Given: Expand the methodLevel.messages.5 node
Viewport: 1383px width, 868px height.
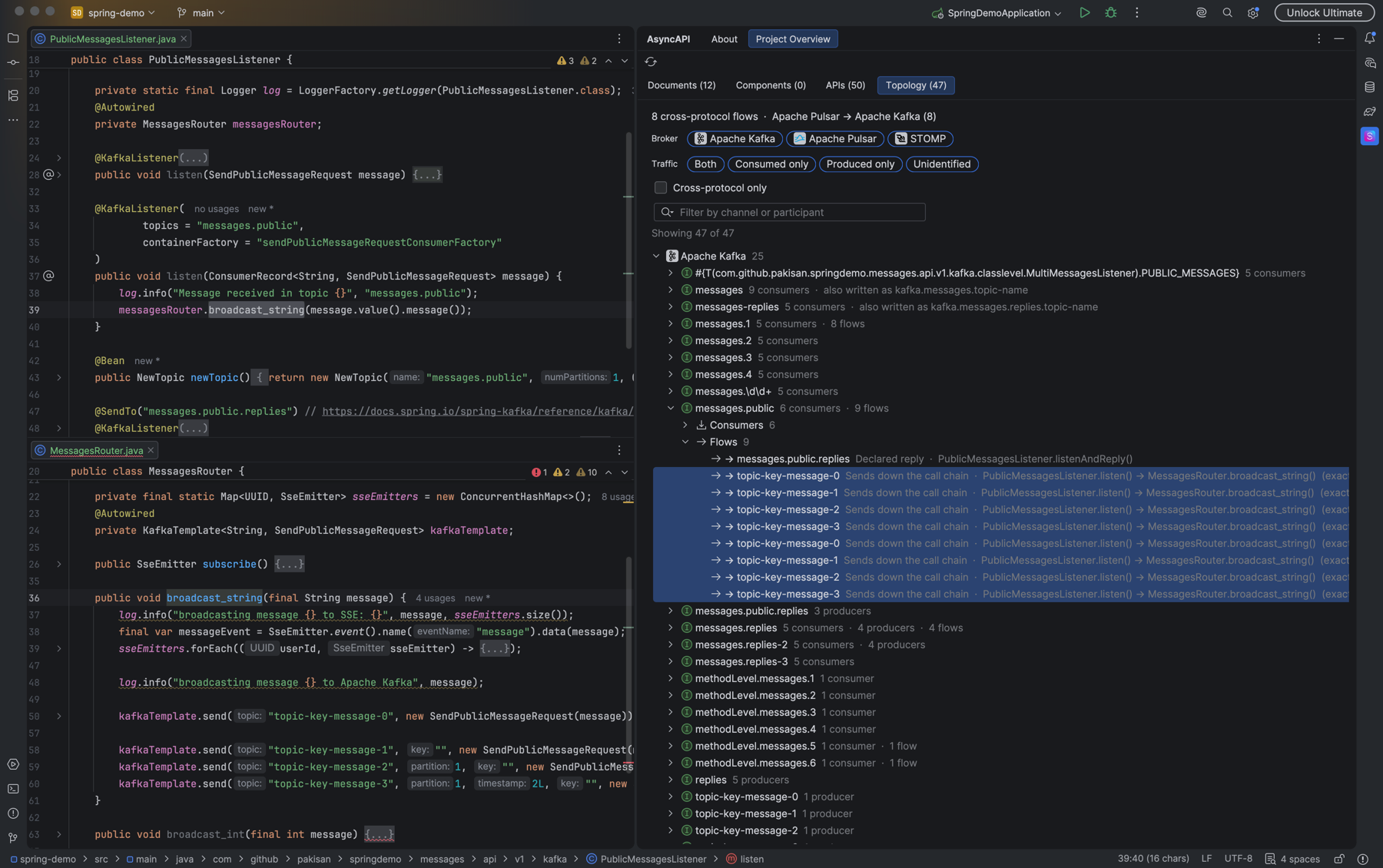Looking at the screenshot, I should click(671, 746).
